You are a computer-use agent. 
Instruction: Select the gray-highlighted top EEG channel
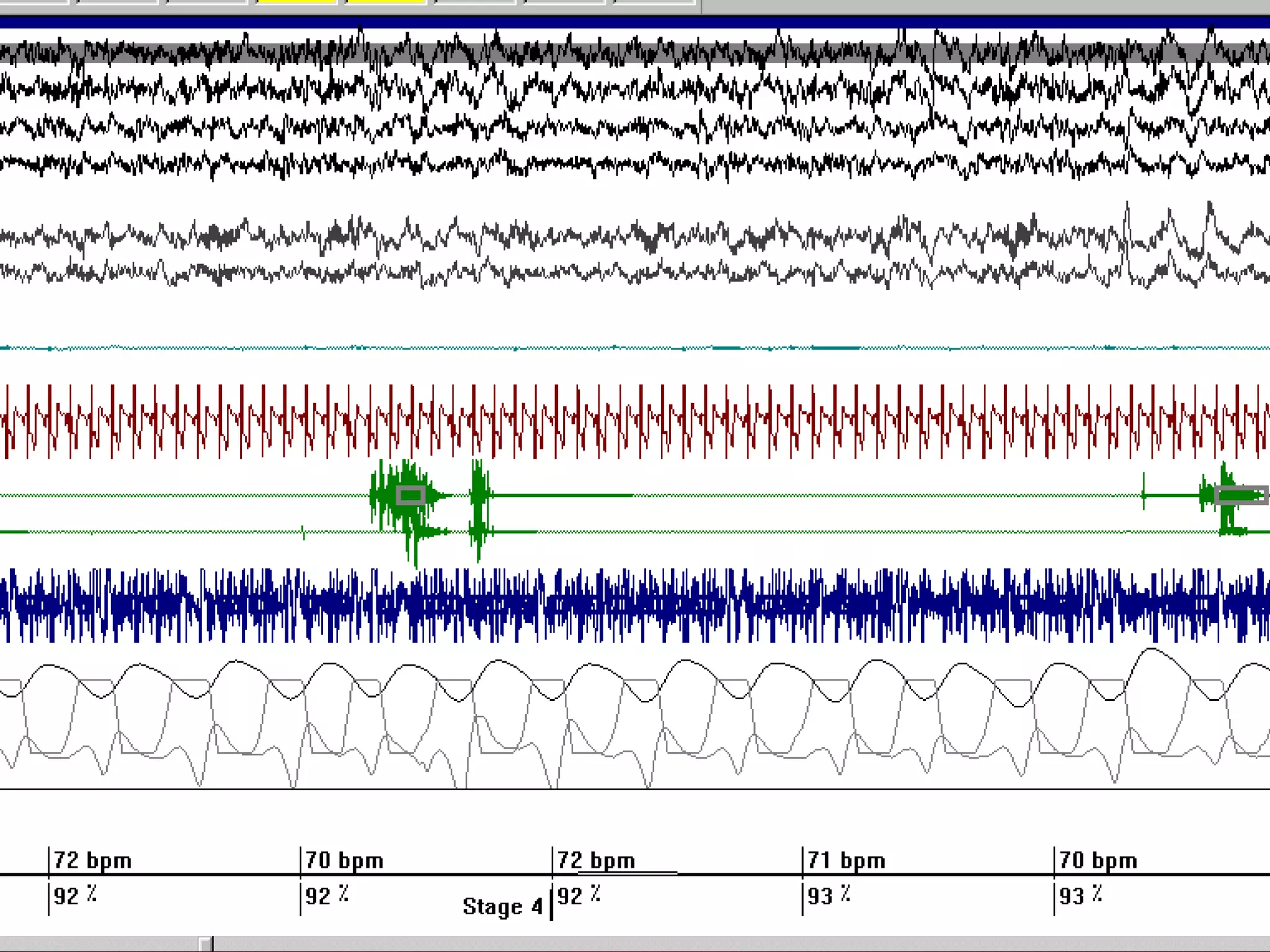pyautogui.click(x=635, y=52)
